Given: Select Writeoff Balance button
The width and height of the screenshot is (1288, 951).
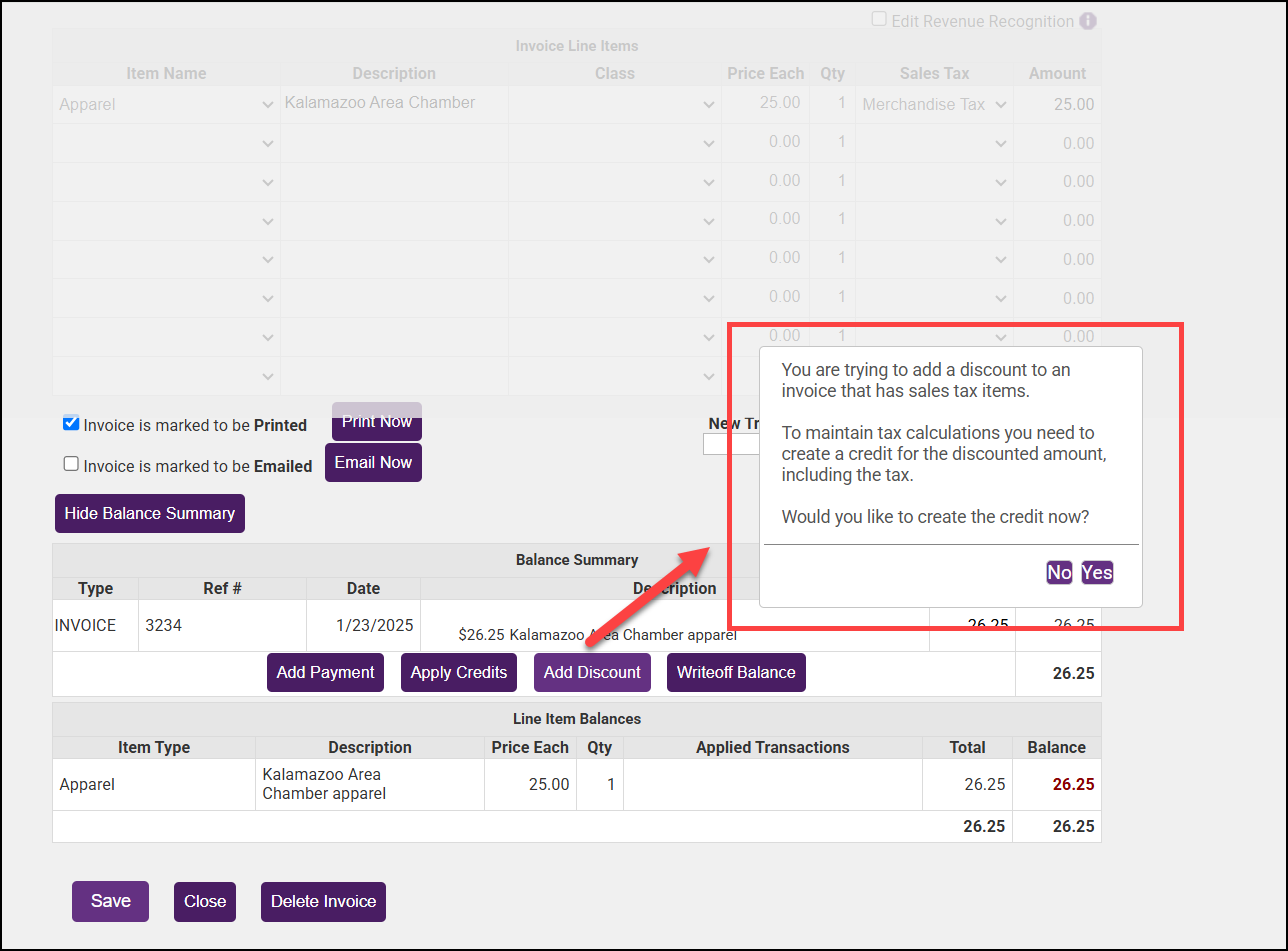Looking at the screenshot, I should 736,672.
